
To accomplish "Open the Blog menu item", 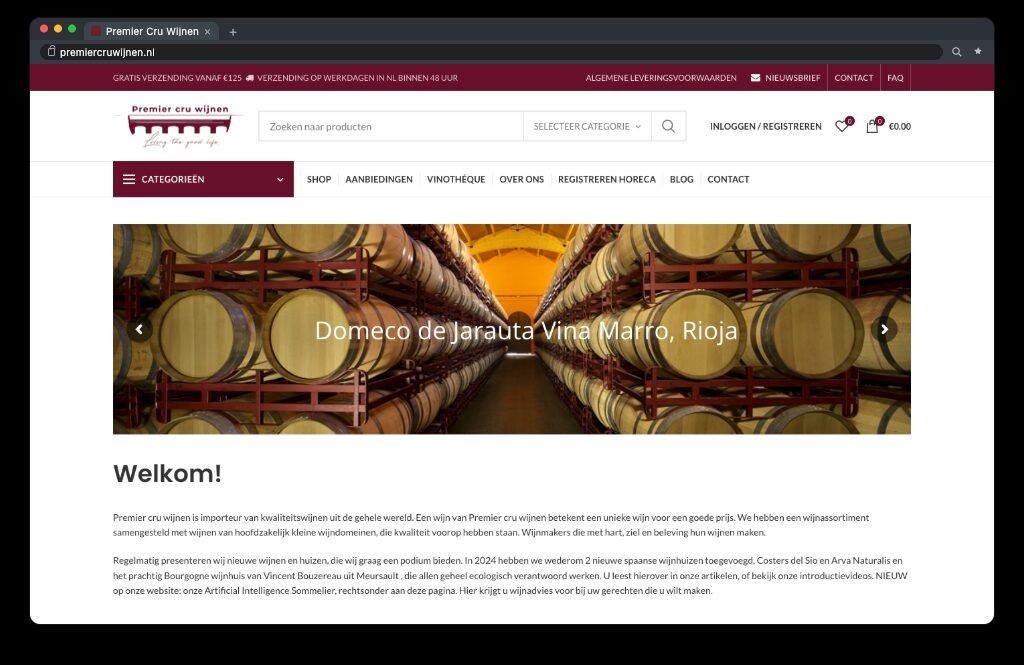I will click(x=681, y=179).
